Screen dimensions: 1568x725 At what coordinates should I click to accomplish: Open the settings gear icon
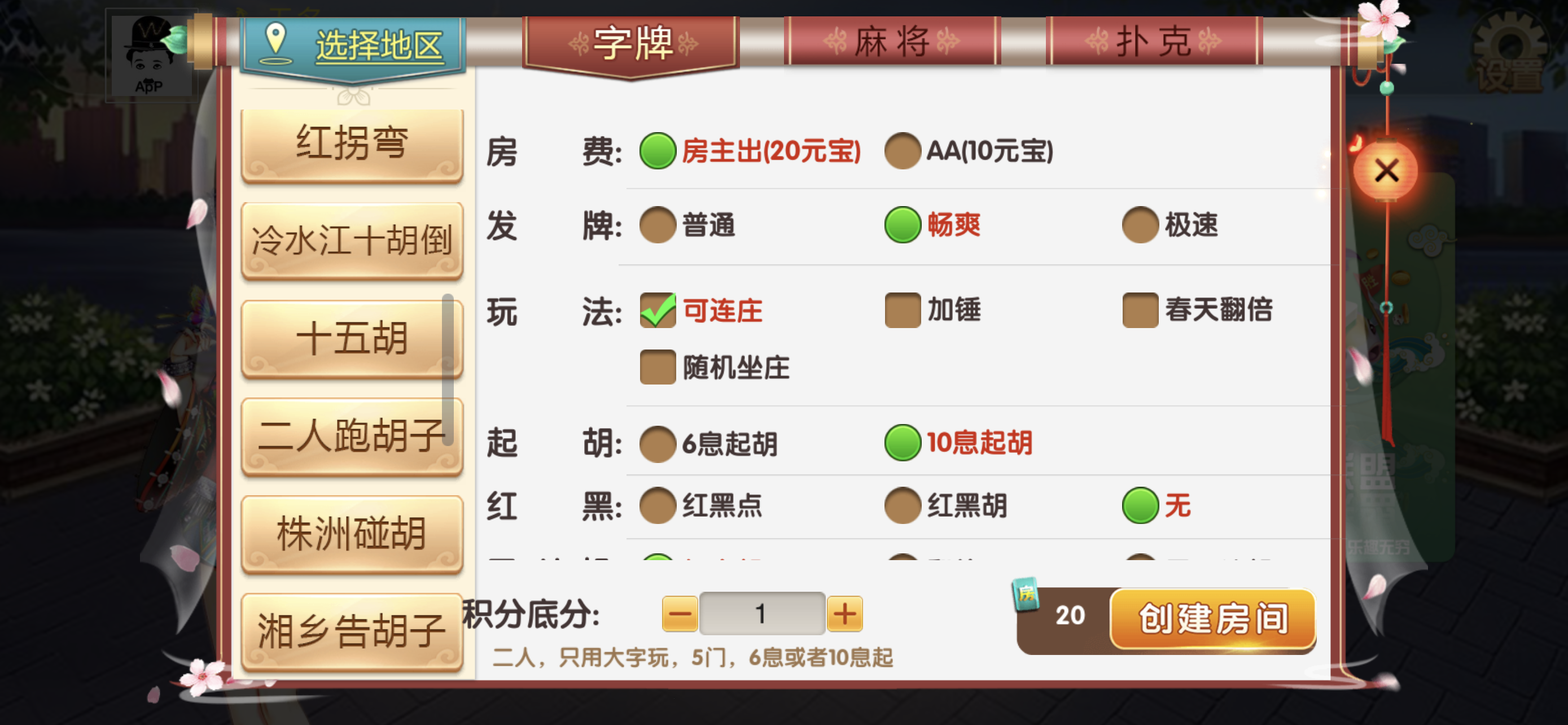(1509, 54)
